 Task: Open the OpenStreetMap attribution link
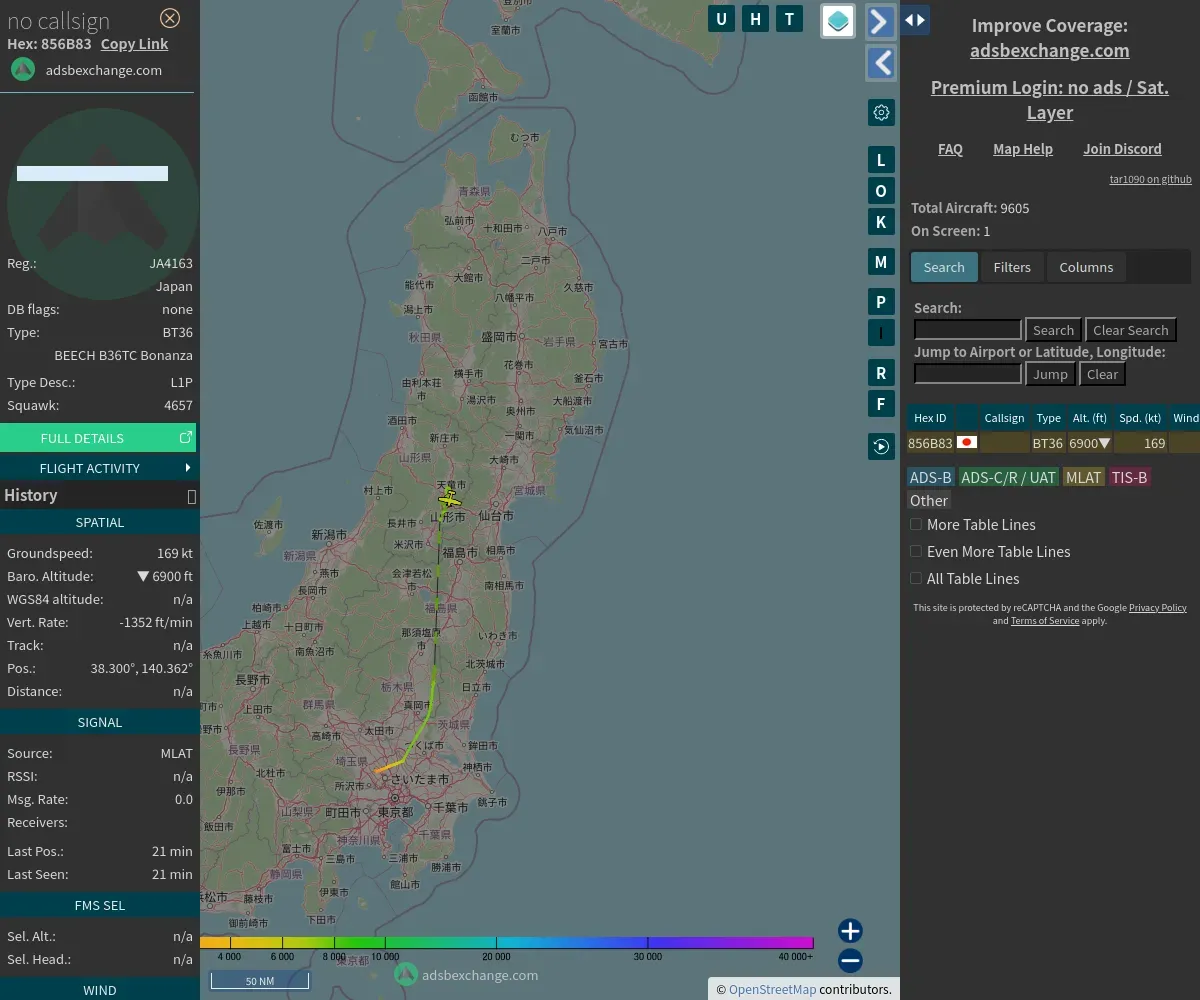[x=772, y=989]
